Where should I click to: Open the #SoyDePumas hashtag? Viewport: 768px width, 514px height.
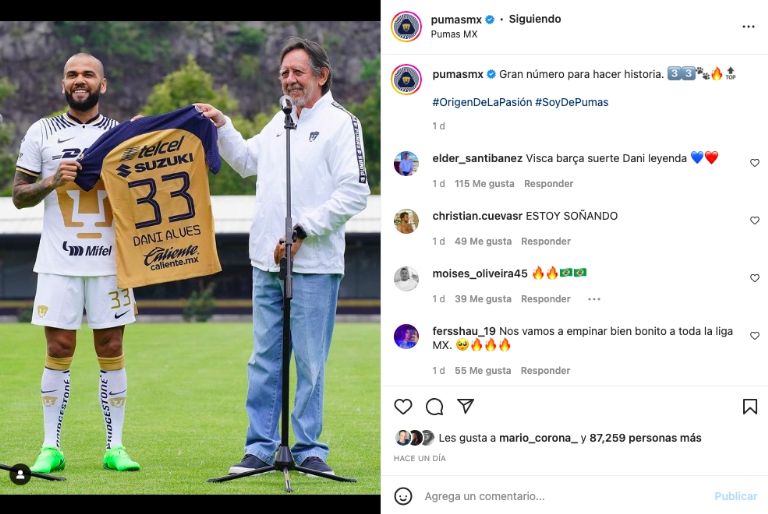(x=572, y=102)
